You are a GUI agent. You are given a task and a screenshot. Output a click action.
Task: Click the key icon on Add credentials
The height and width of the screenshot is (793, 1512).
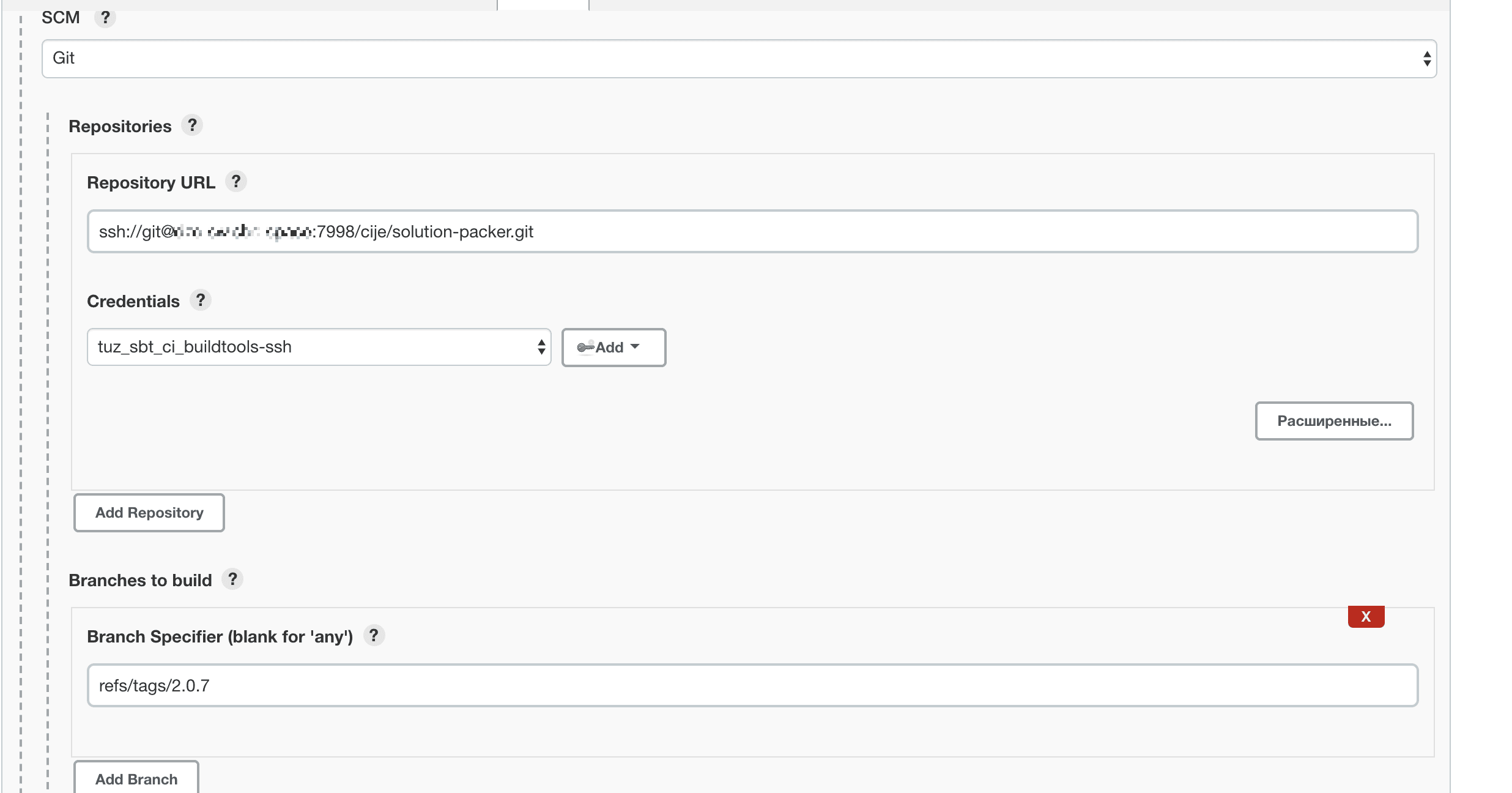pyautogui.click(x=585, y=348)
